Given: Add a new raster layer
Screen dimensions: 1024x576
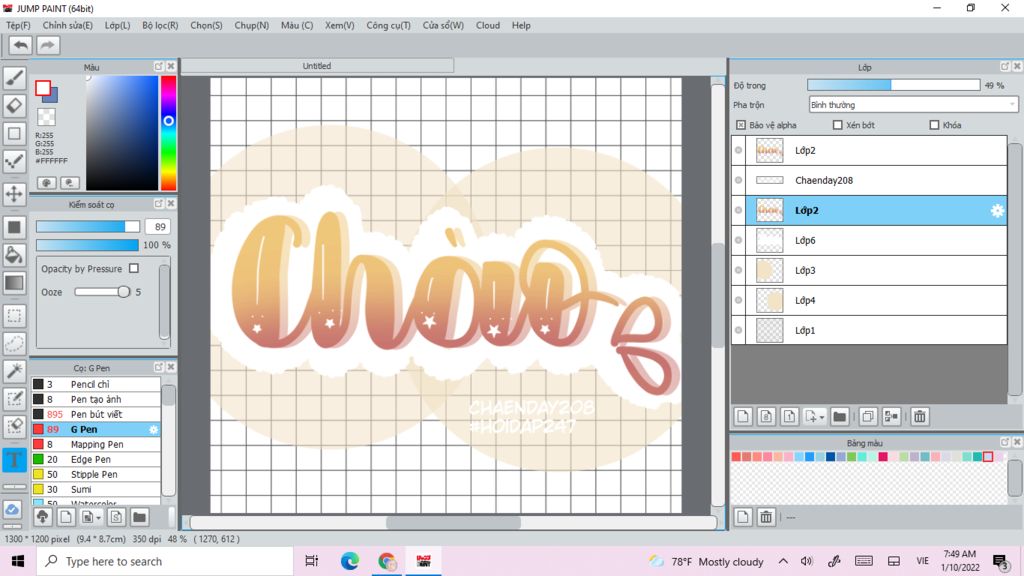Looking at the screenshot, I should [x=743, y=417].
